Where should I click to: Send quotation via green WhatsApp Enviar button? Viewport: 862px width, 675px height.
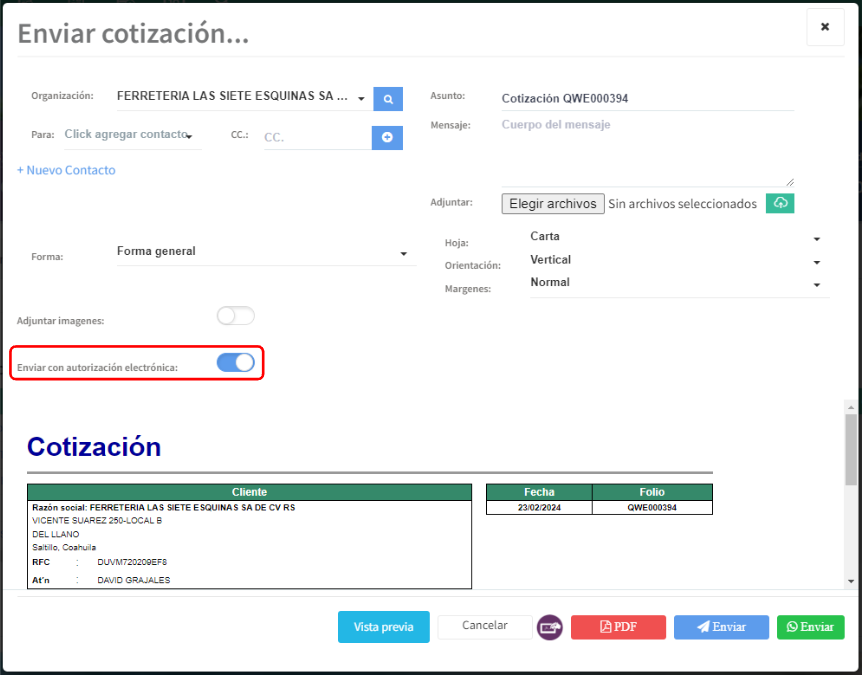810,627
